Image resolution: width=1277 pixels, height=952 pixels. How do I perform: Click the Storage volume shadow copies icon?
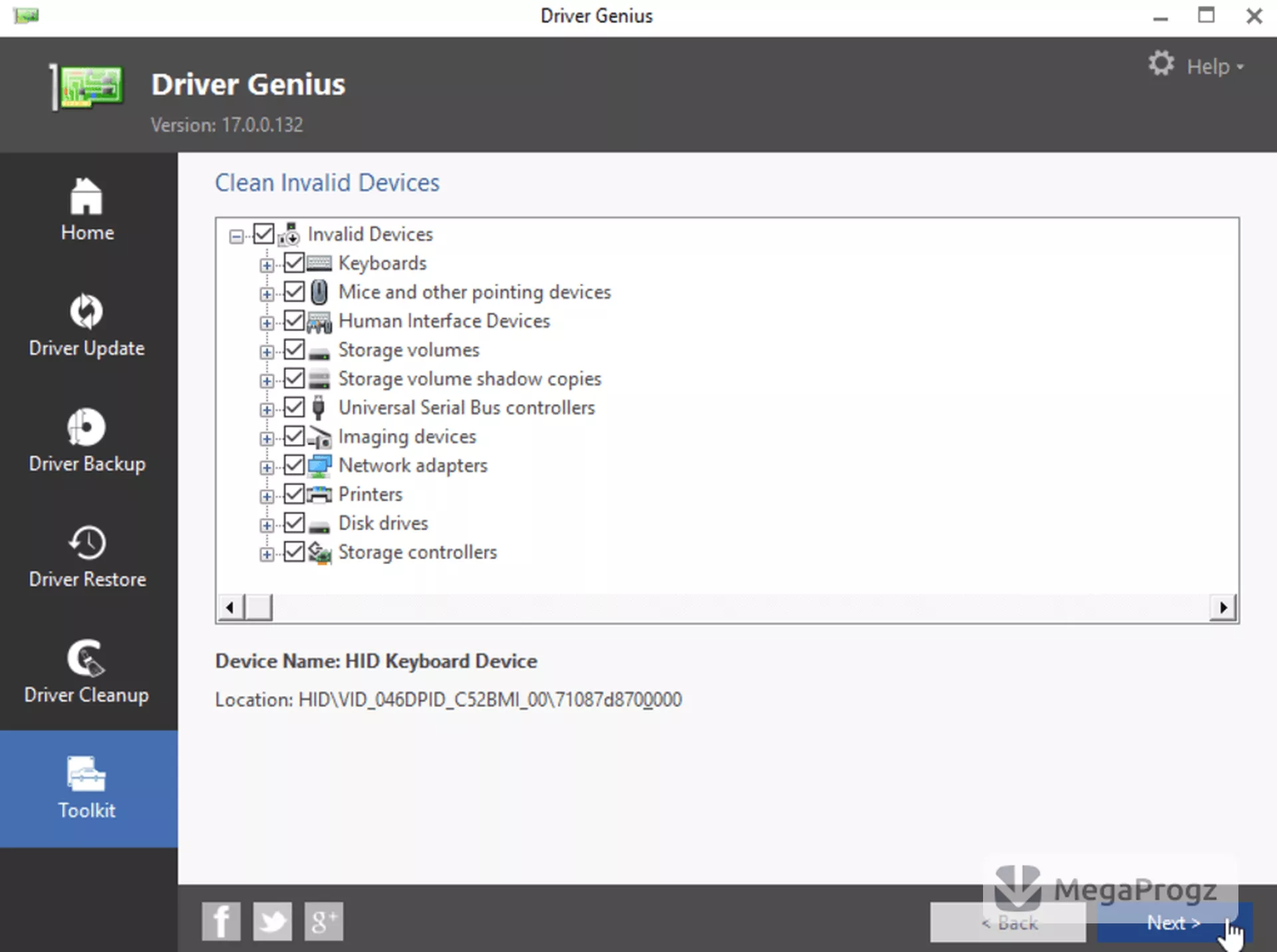(319, 379)
